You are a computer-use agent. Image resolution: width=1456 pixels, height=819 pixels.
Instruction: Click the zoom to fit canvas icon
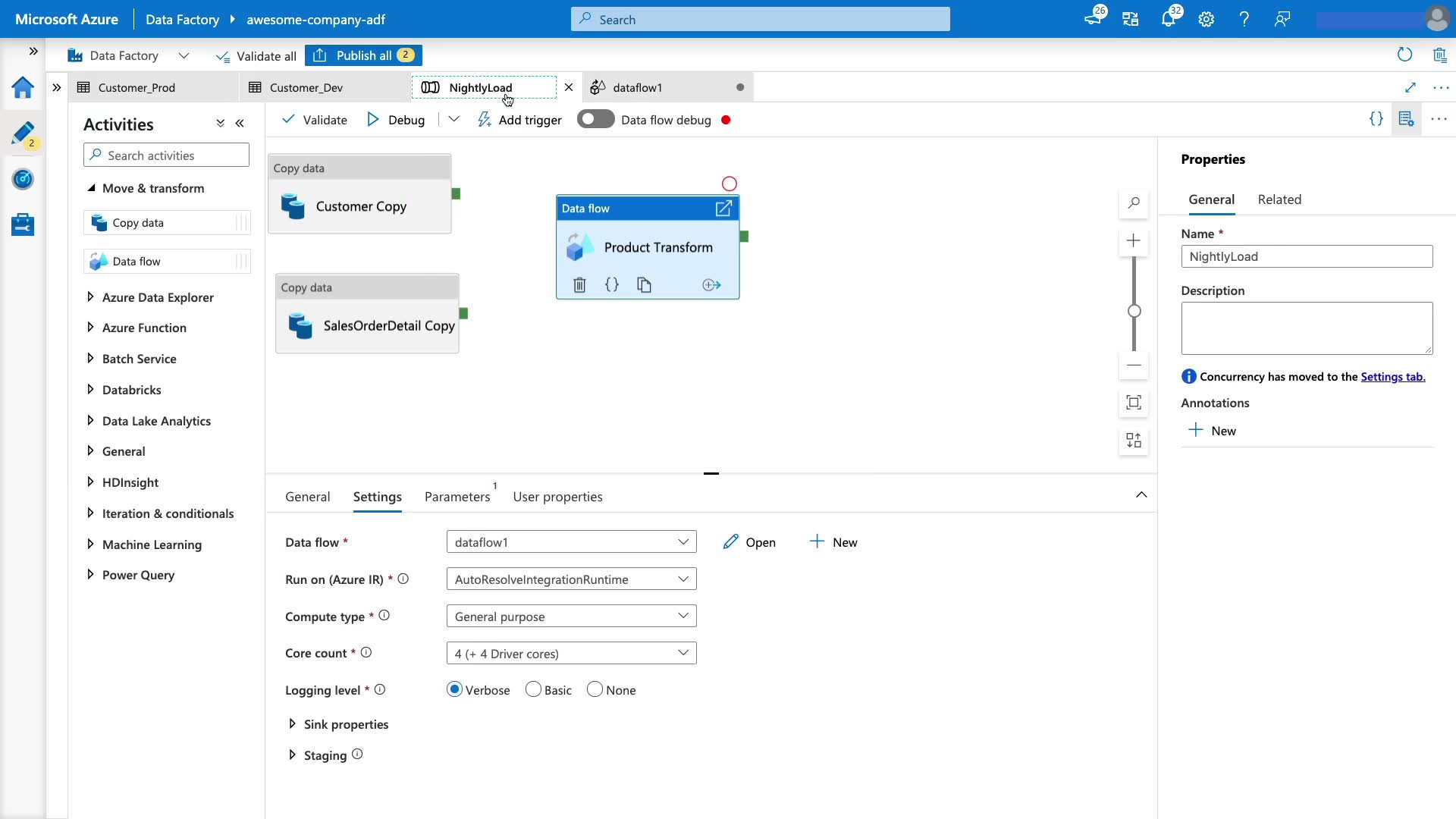(x=1134, y=403)
